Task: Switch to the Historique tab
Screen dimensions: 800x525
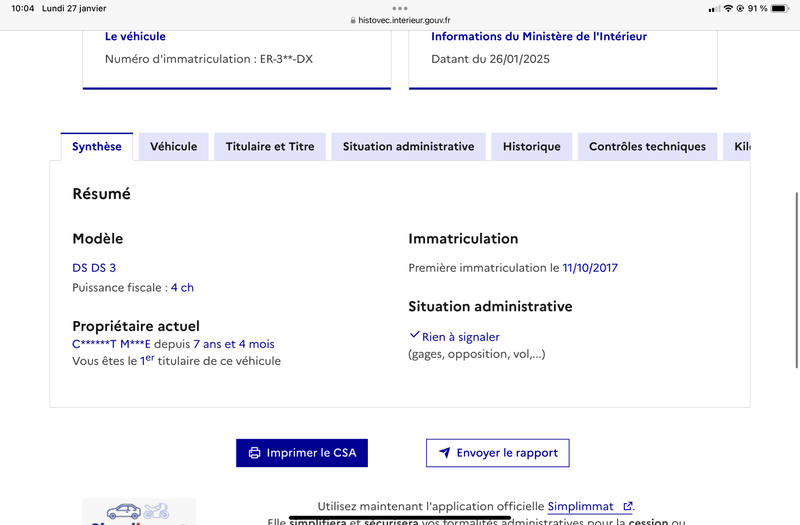Action: (x=532, y=146)
